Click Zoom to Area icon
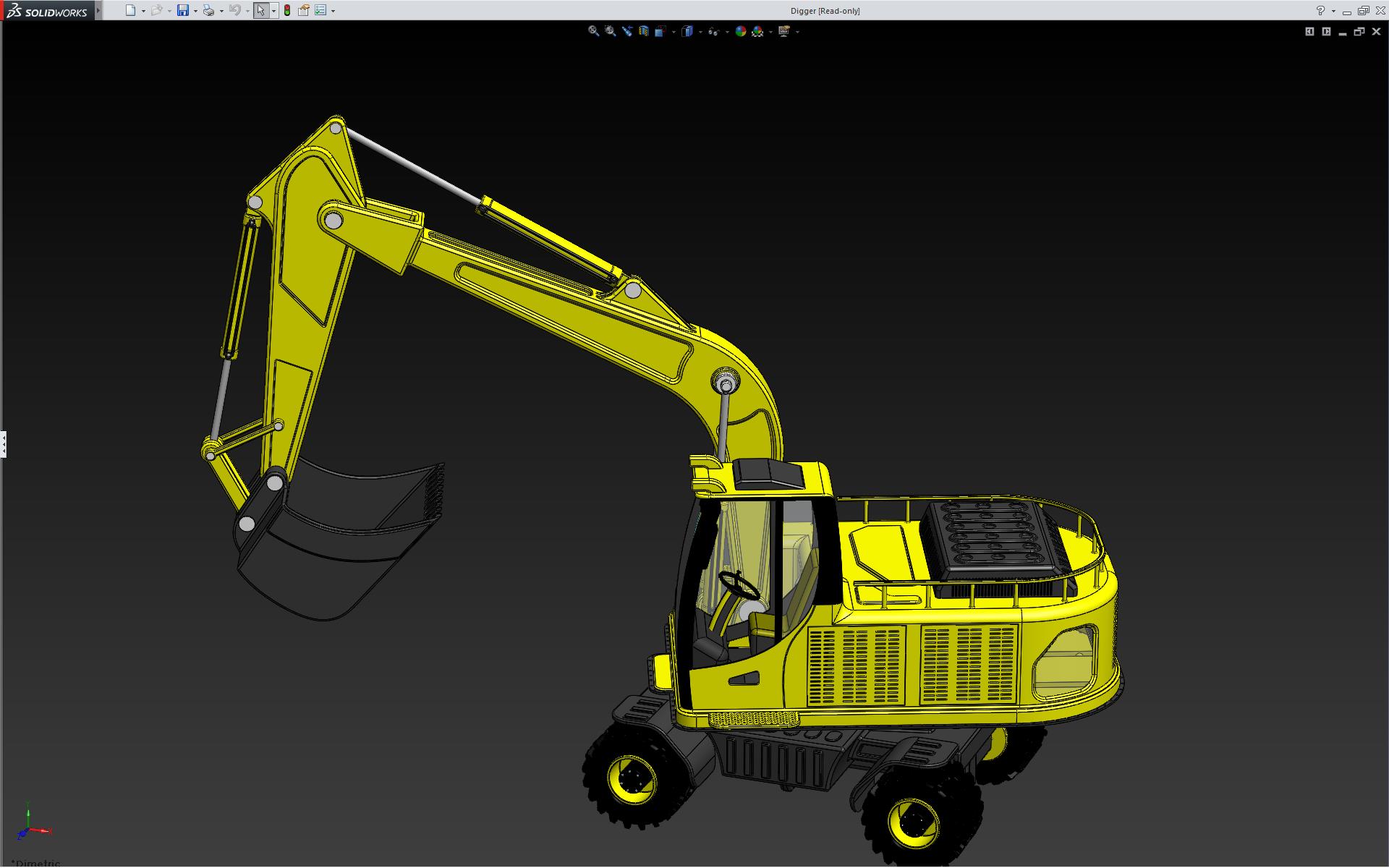The image size is (1389, 868). click(610, 31)
